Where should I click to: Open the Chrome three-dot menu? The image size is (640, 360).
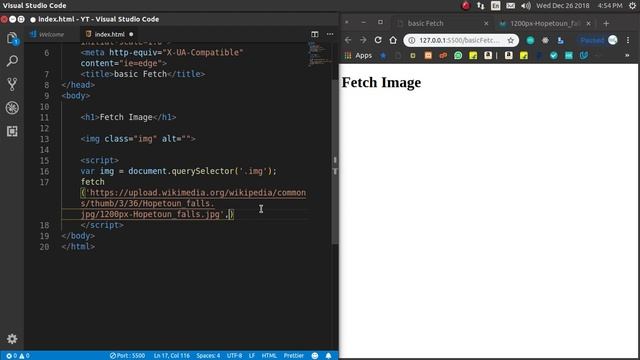click(628, 40)
